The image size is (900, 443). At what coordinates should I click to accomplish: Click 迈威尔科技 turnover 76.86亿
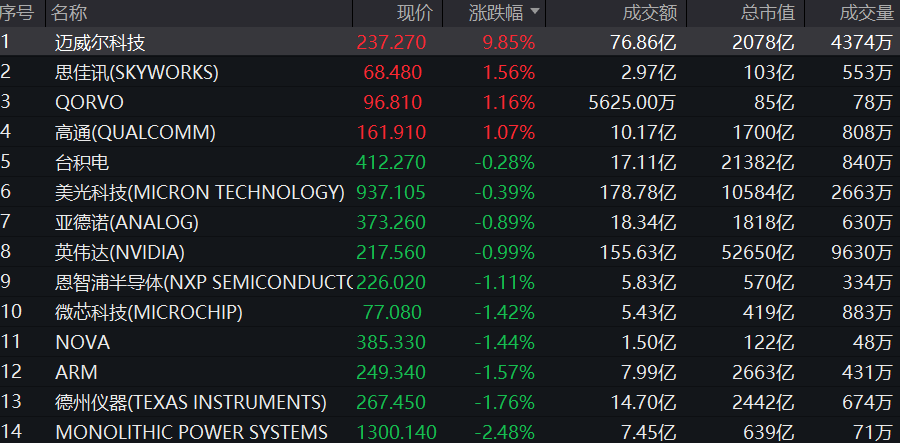[643, 42]
